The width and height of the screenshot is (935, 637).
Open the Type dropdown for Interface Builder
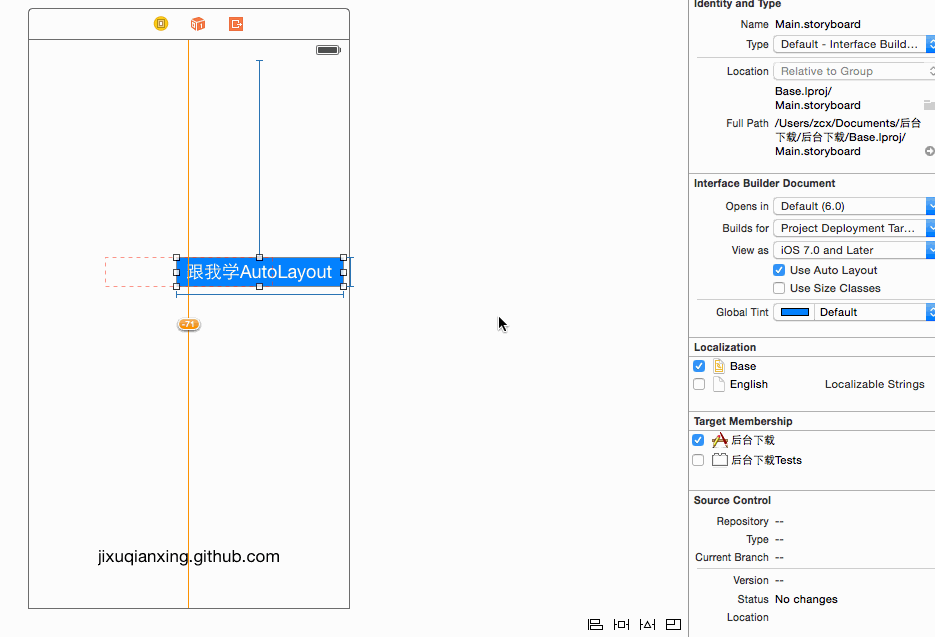(x=853, y=44)
